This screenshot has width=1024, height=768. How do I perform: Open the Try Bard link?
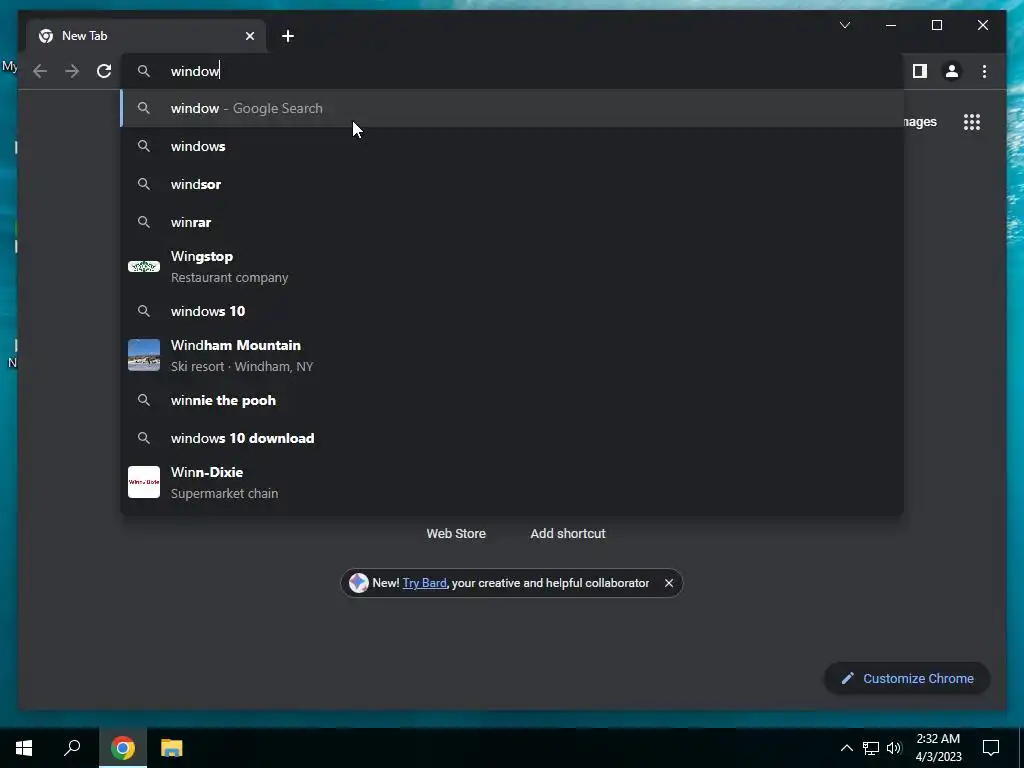(424, 583)
